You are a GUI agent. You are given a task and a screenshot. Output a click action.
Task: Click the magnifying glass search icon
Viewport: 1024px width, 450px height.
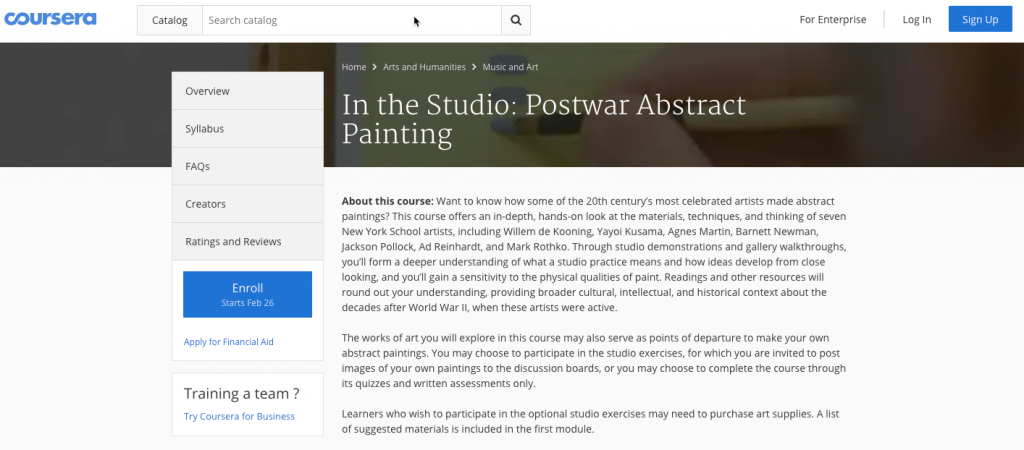(516, 20)
